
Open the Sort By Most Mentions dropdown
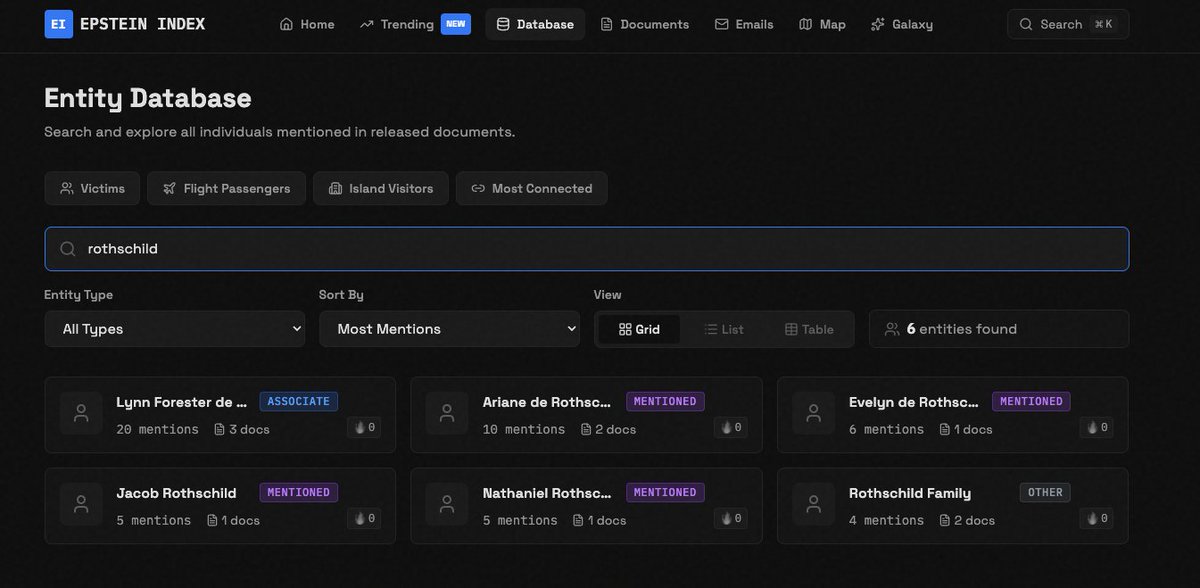449,329
